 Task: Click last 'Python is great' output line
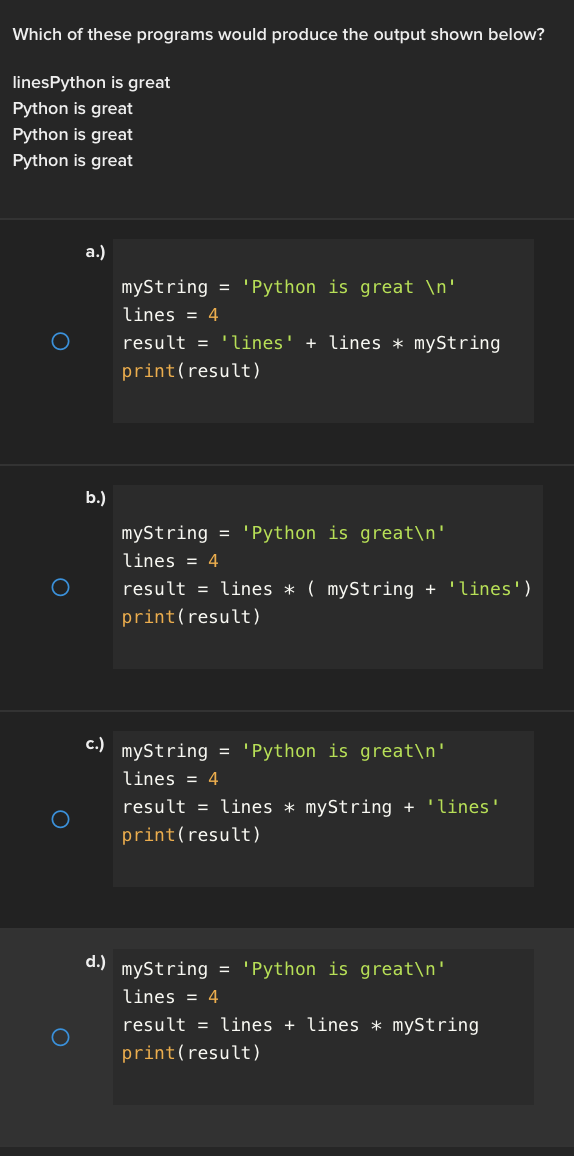click(x=72, y=161)
